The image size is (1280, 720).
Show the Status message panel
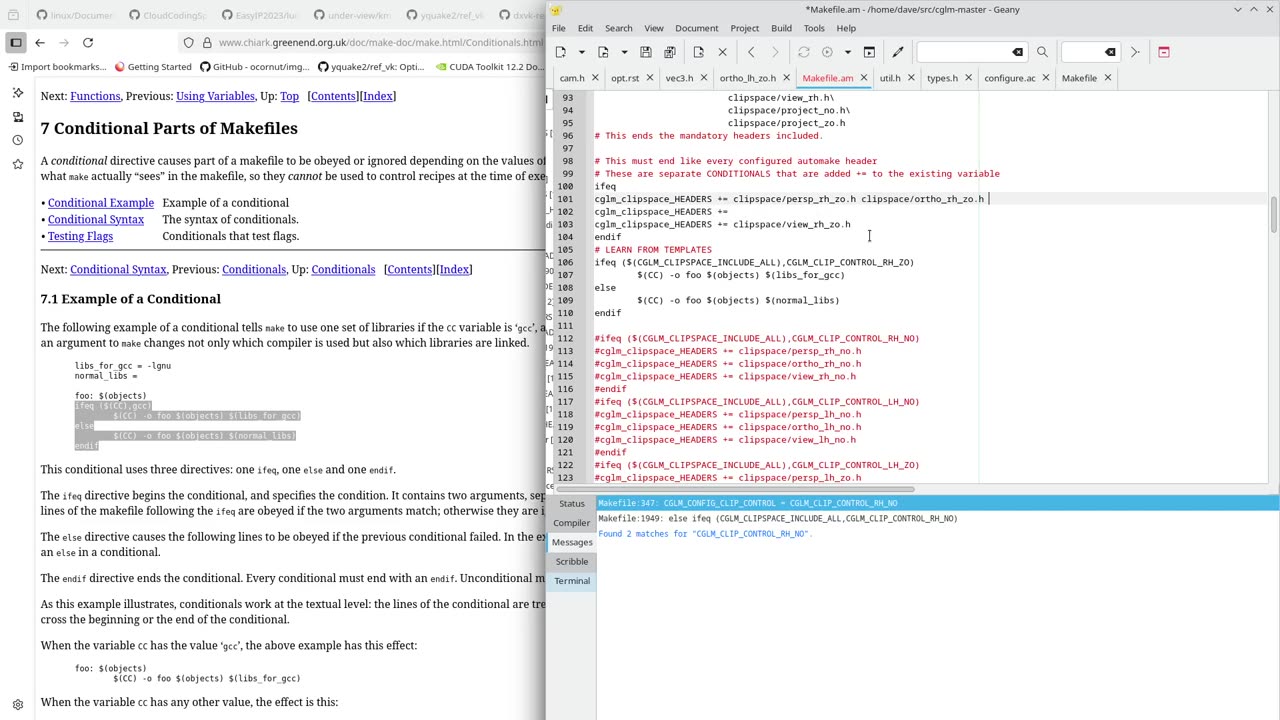[572, 504]
